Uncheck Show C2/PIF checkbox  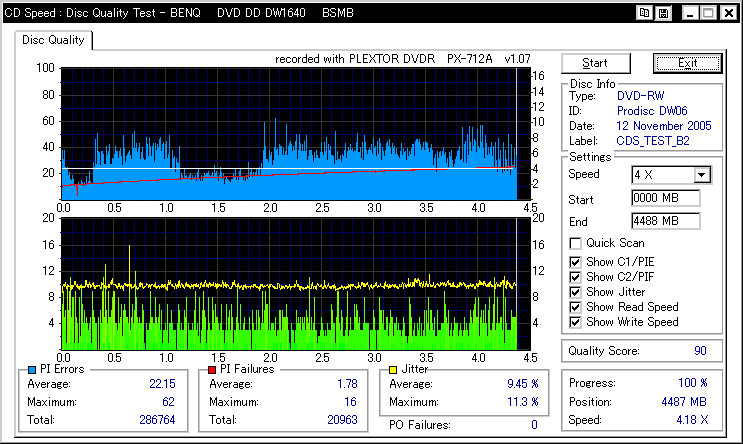click(575, 277)
